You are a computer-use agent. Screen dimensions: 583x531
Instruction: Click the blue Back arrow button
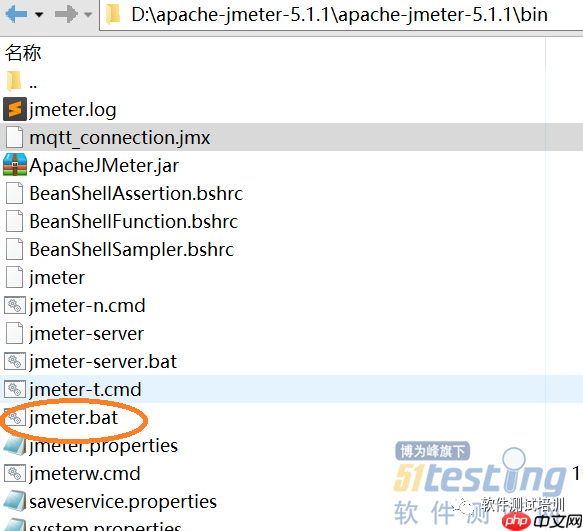[16, 15]
